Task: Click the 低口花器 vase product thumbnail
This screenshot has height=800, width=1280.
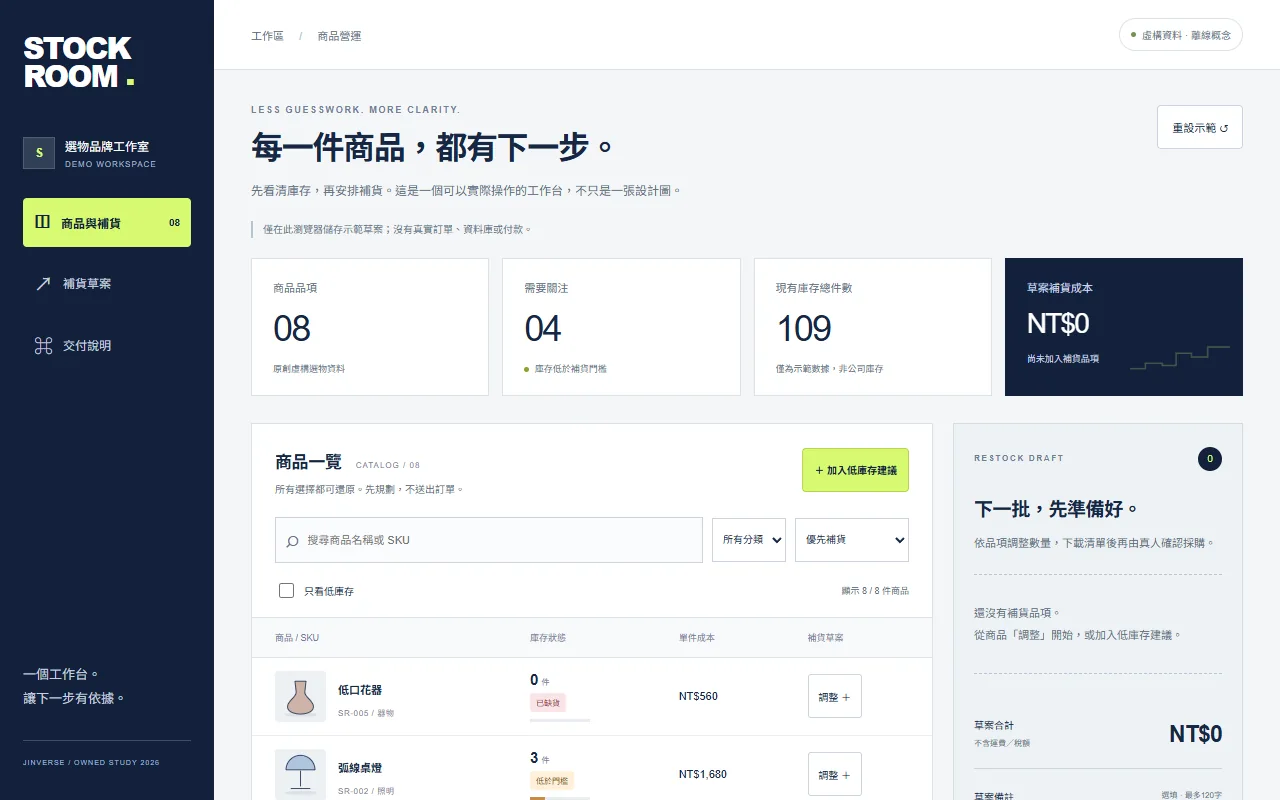Action: click(x=300, y=696)
